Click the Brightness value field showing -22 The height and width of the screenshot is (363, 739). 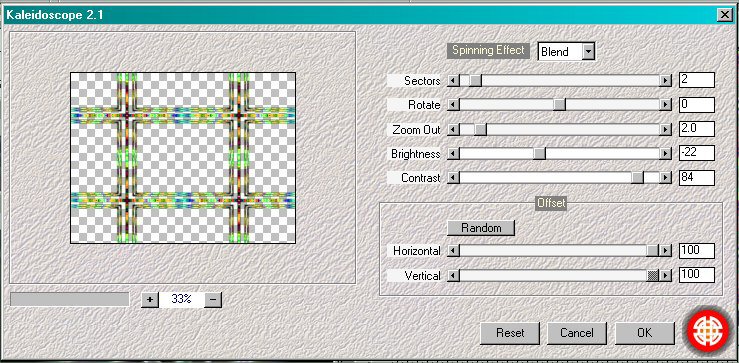pos(697,153)
